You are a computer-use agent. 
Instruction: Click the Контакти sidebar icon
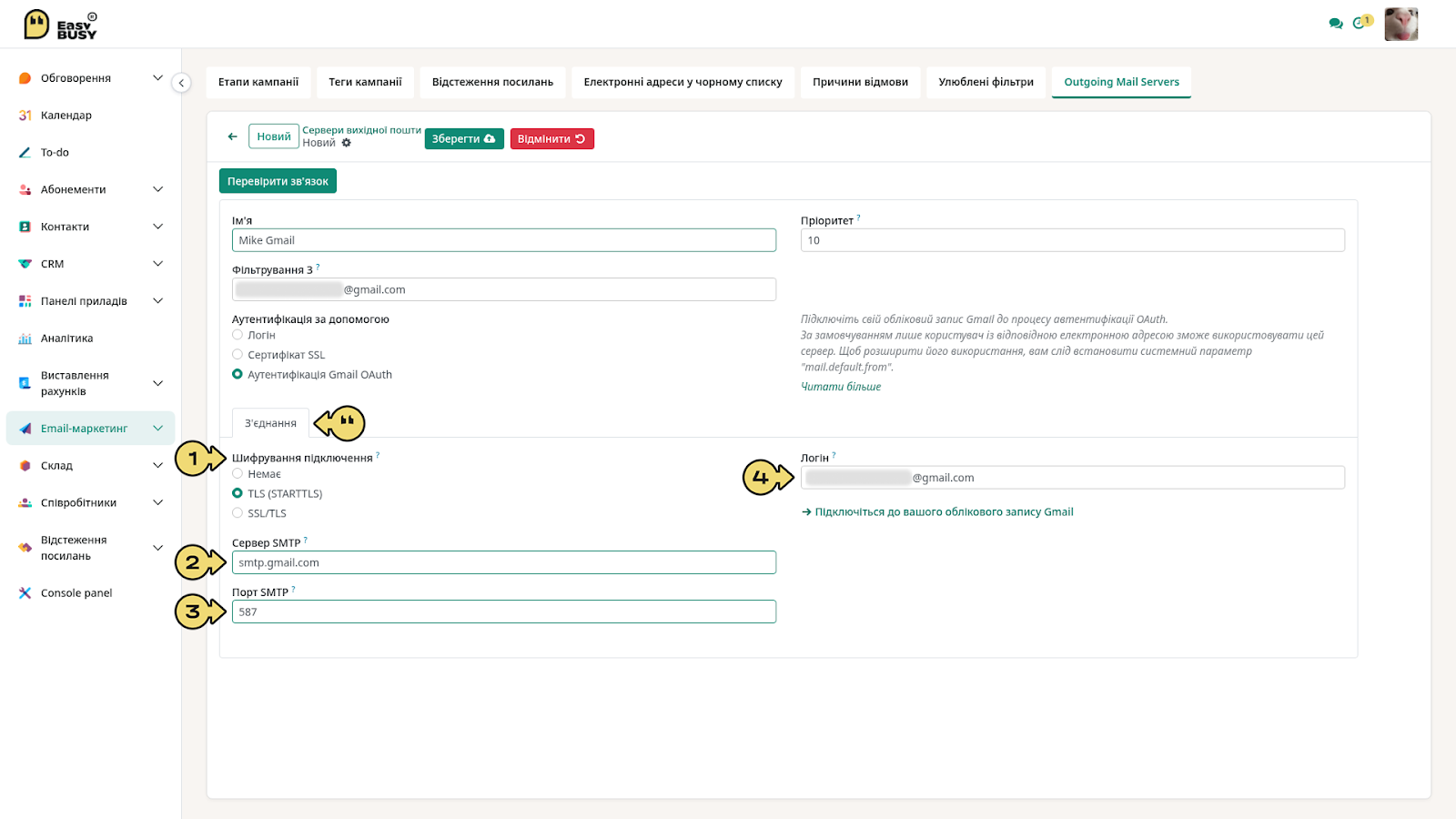point(25,227)
